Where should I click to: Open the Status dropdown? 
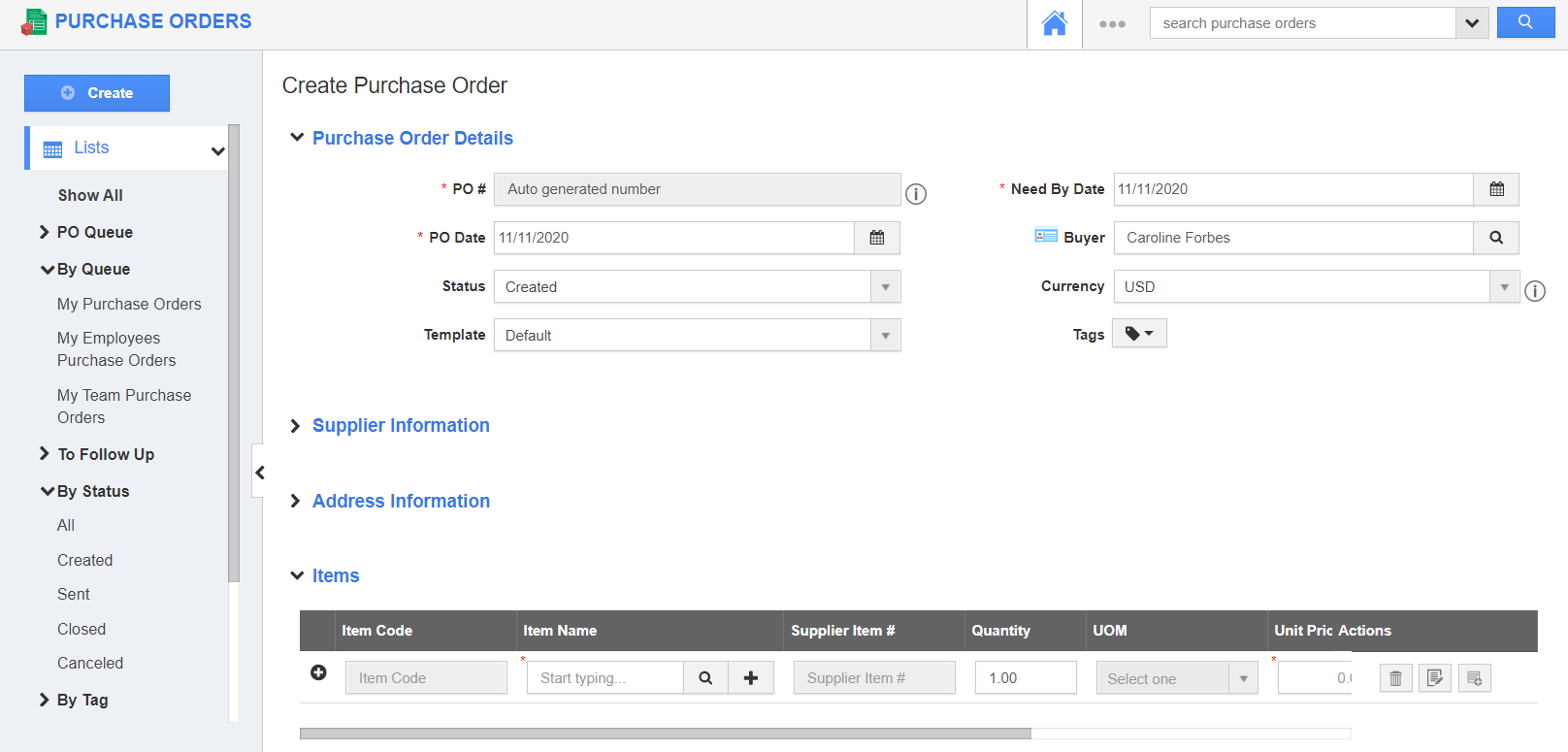(697, 287)
